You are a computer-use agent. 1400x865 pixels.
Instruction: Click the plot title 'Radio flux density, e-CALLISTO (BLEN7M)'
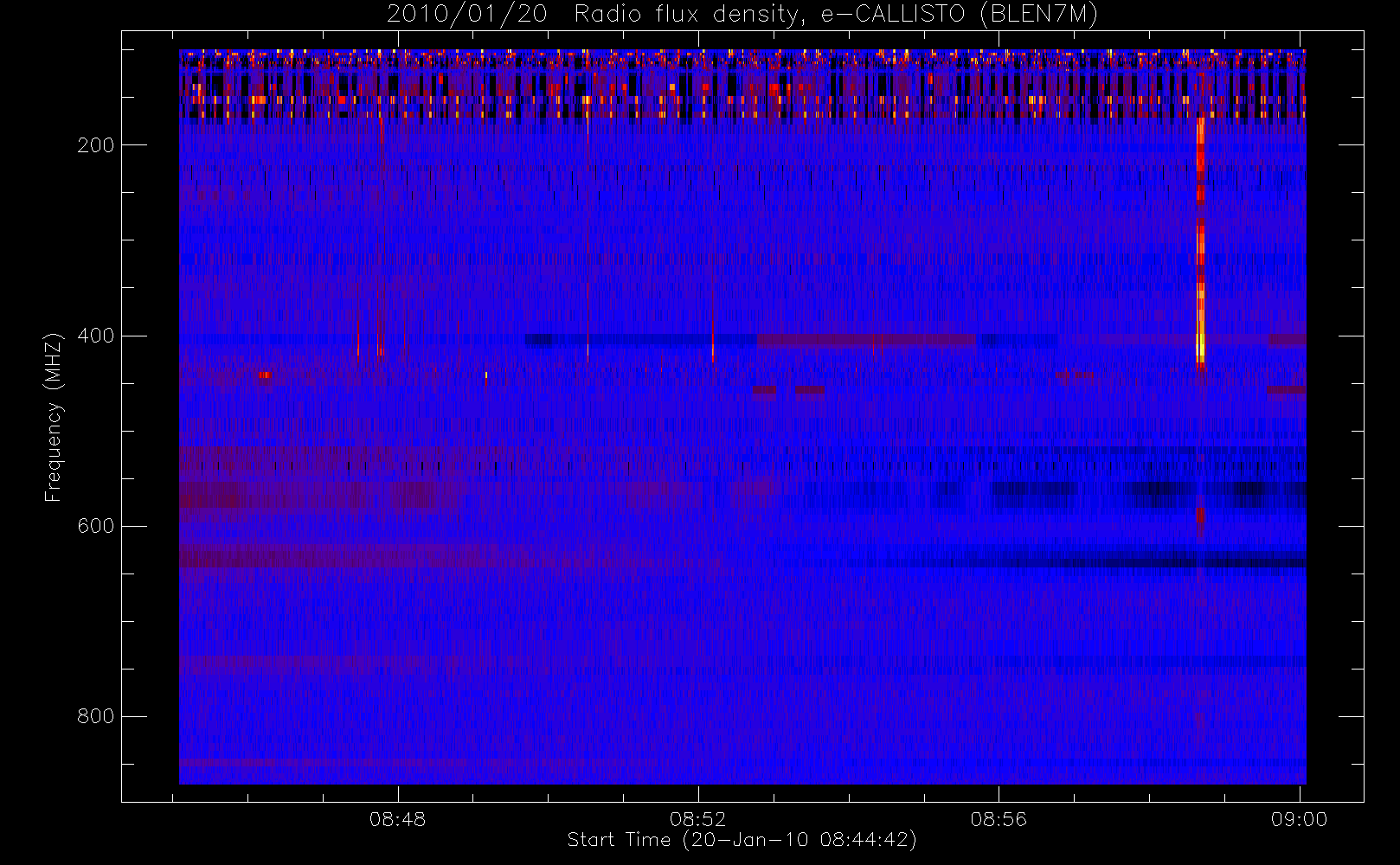pos(836,15)
